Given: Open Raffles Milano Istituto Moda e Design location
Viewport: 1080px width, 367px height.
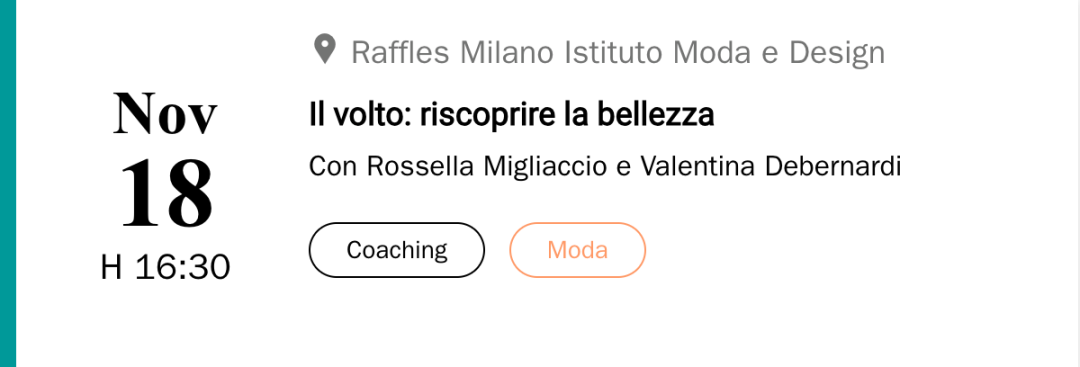Looking at the screenshot, I should [618, 52].
